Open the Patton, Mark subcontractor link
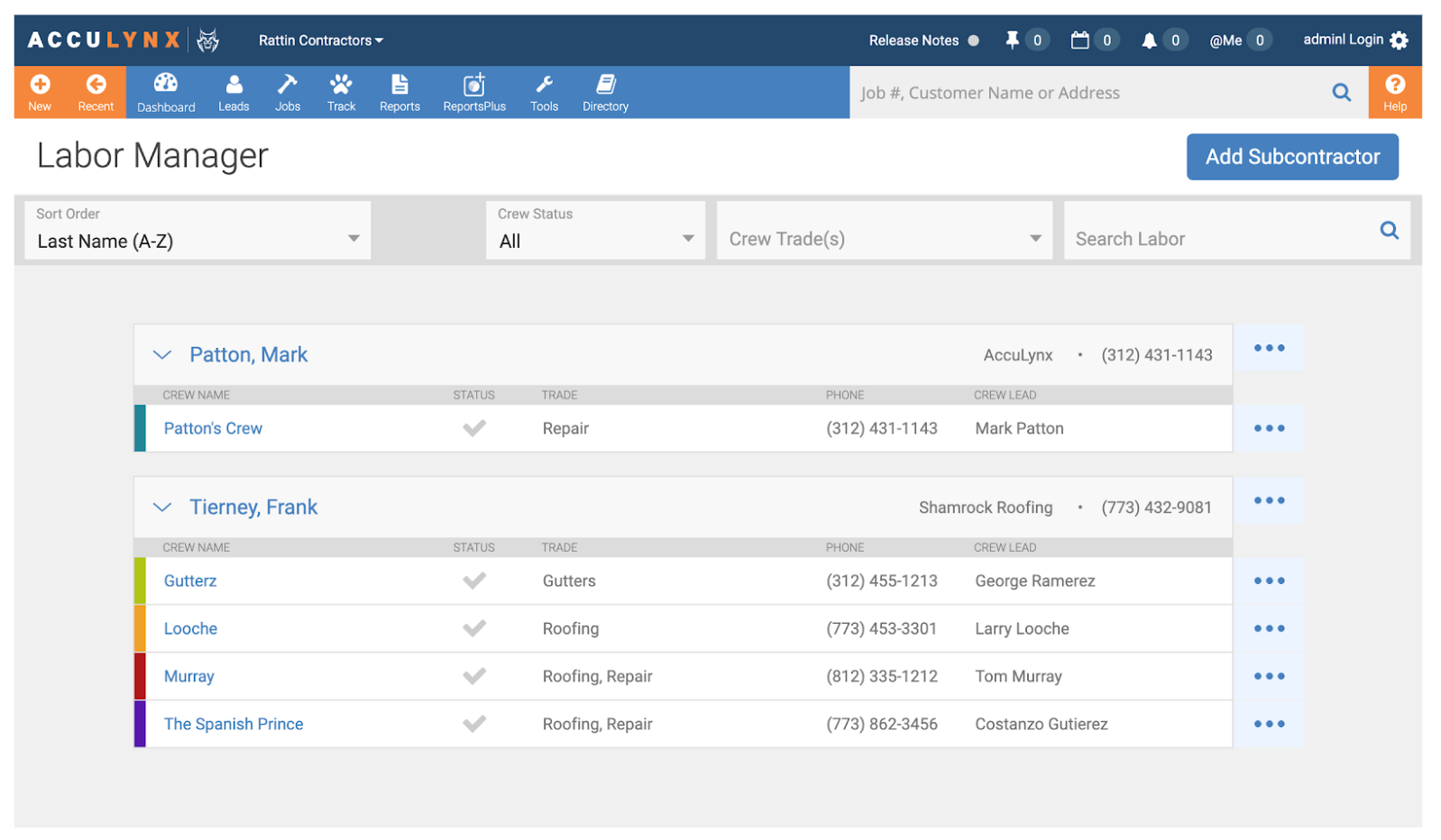 point(248,355)
